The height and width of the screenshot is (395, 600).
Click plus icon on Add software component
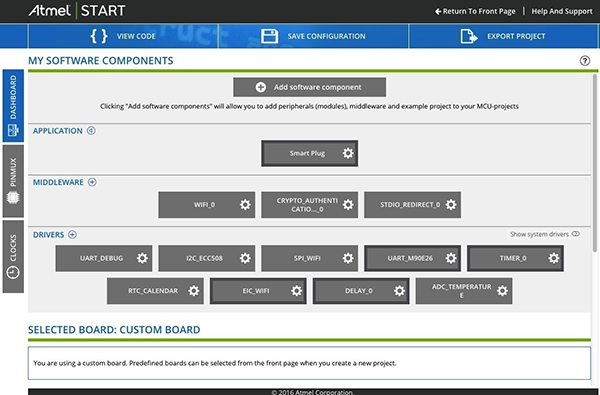click(261, 87)
